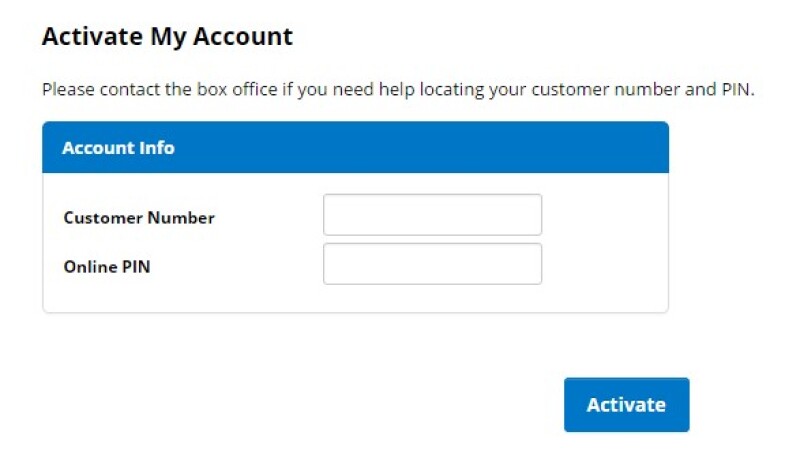Screen dimensions: 800x473
Task: Place cursor in field beside Customer Number
Action: pyautogui.click(x=432, y=215)
